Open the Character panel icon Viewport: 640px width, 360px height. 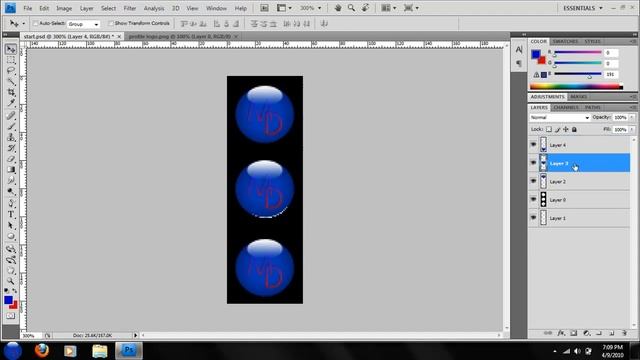point(519,49)
